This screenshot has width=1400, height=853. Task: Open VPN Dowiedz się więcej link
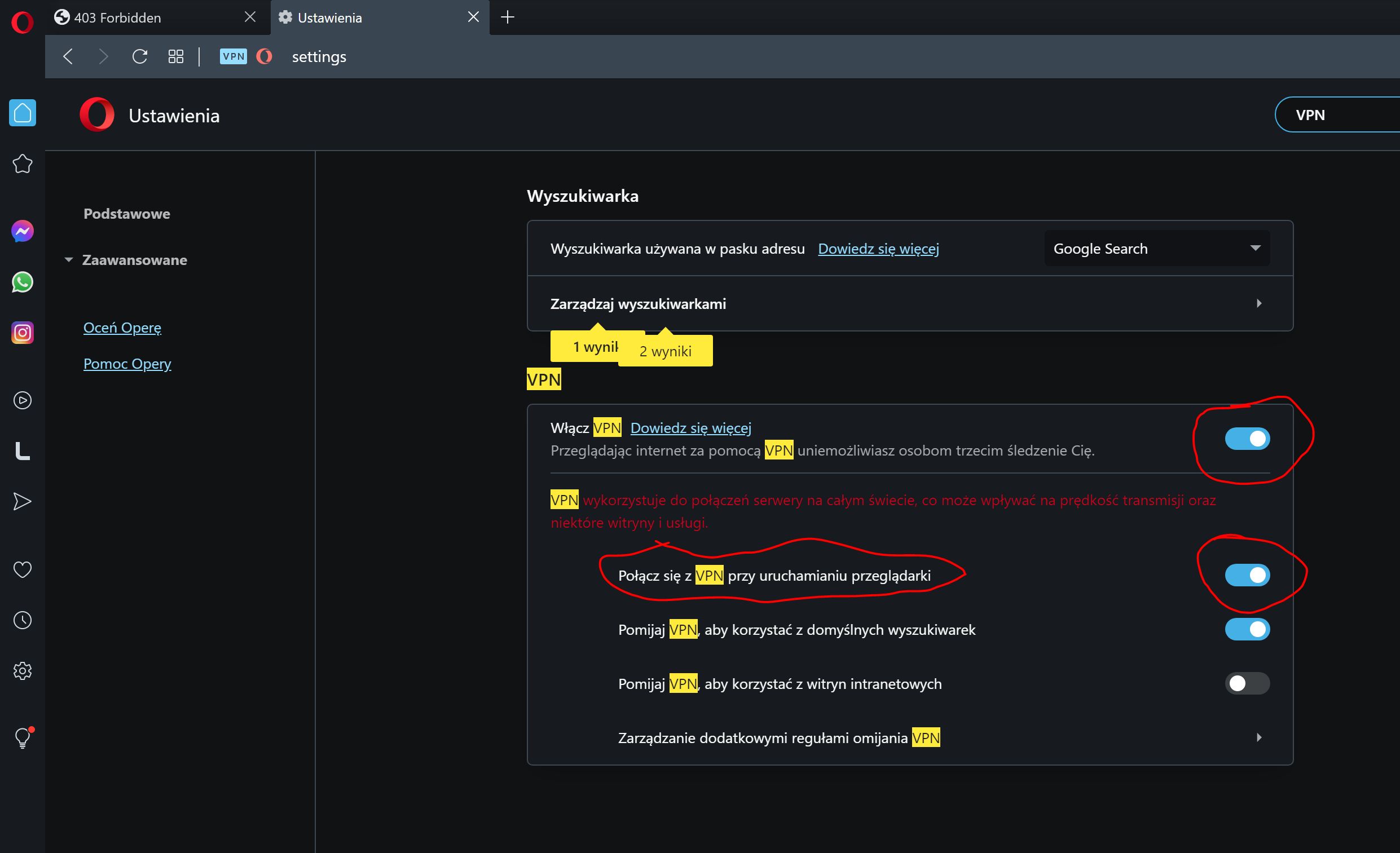pos(691,428)
